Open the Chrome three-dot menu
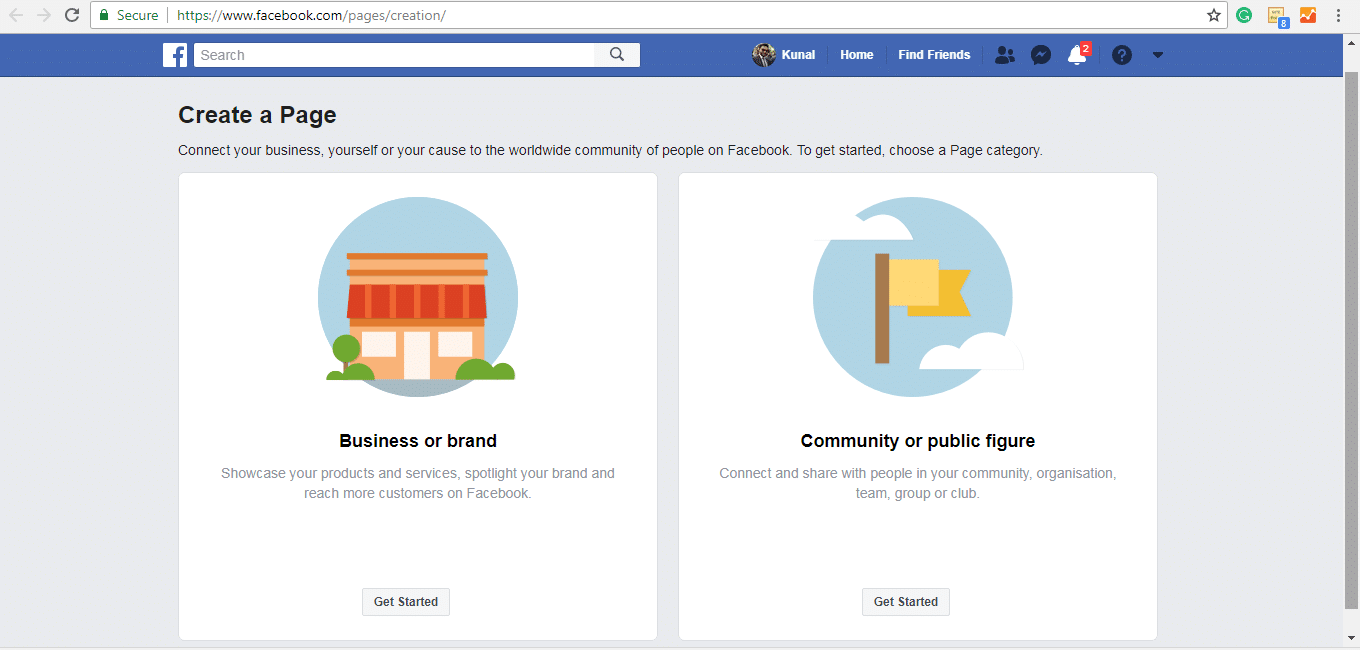Screen dimensions: 1362x652 pos(1338,15)
